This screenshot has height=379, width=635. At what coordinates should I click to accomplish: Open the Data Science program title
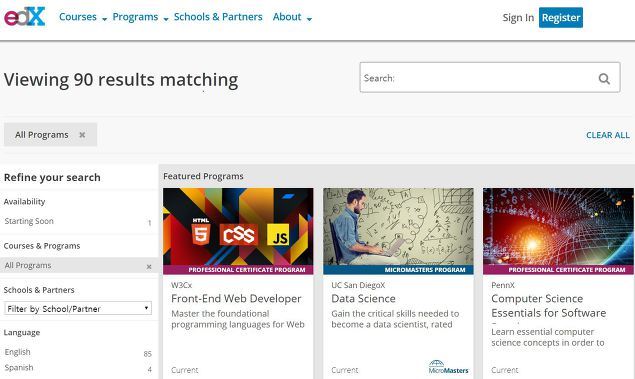[363, 299]
